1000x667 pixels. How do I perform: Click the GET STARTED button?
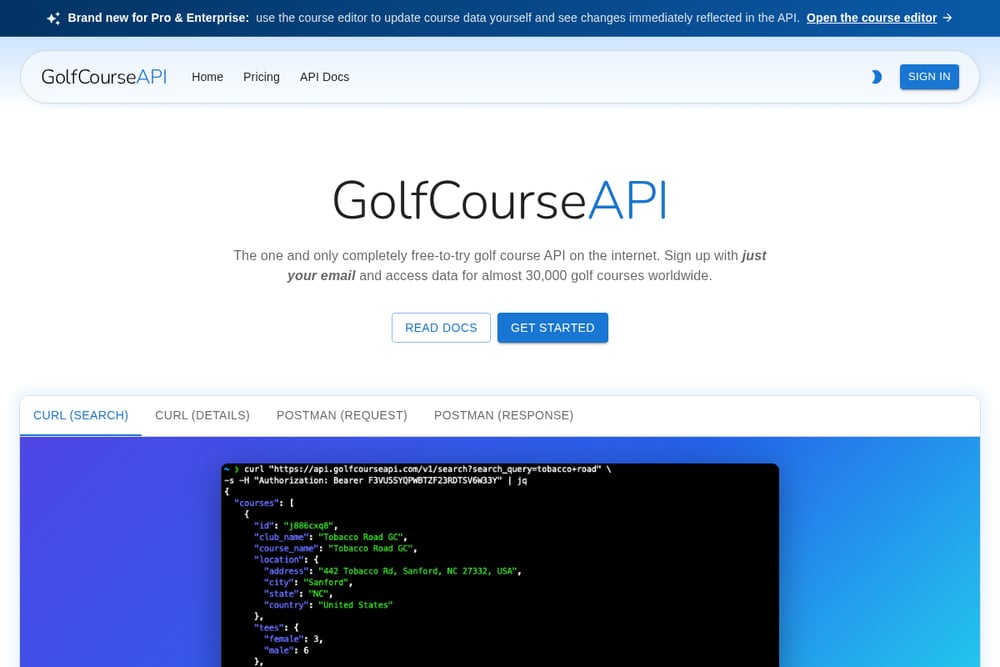pos(552,327)
